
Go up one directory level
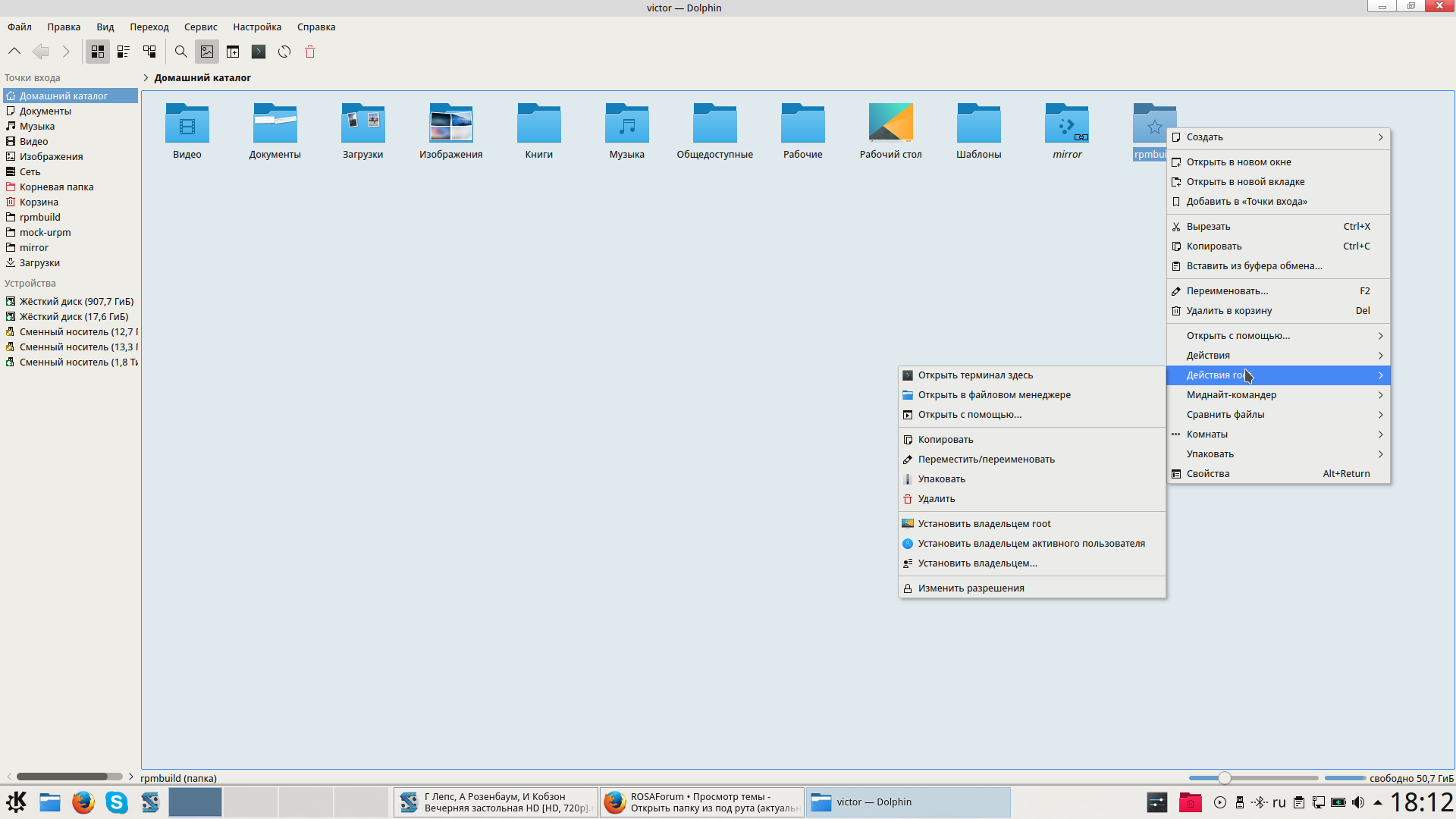coord(14,52)
